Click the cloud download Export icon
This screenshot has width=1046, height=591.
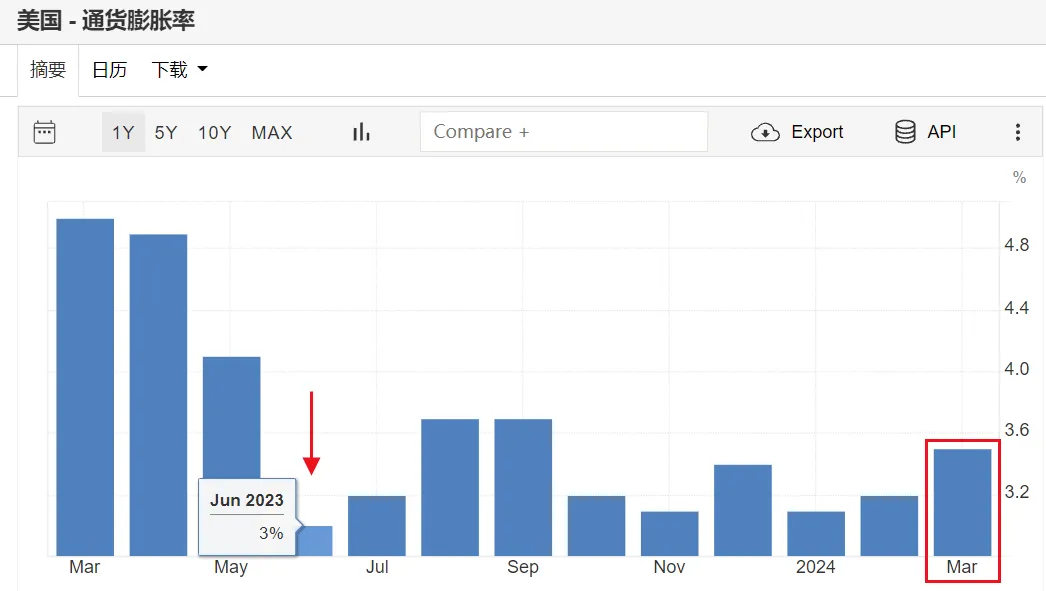pyautogui.click(x=765, y=132)
